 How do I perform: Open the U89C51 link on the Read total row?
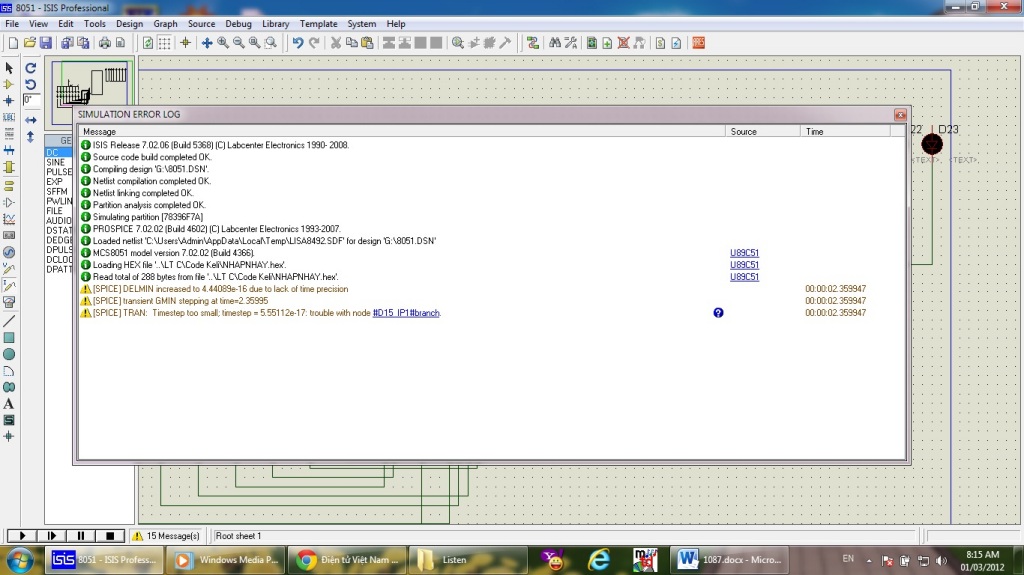(744, 276)
